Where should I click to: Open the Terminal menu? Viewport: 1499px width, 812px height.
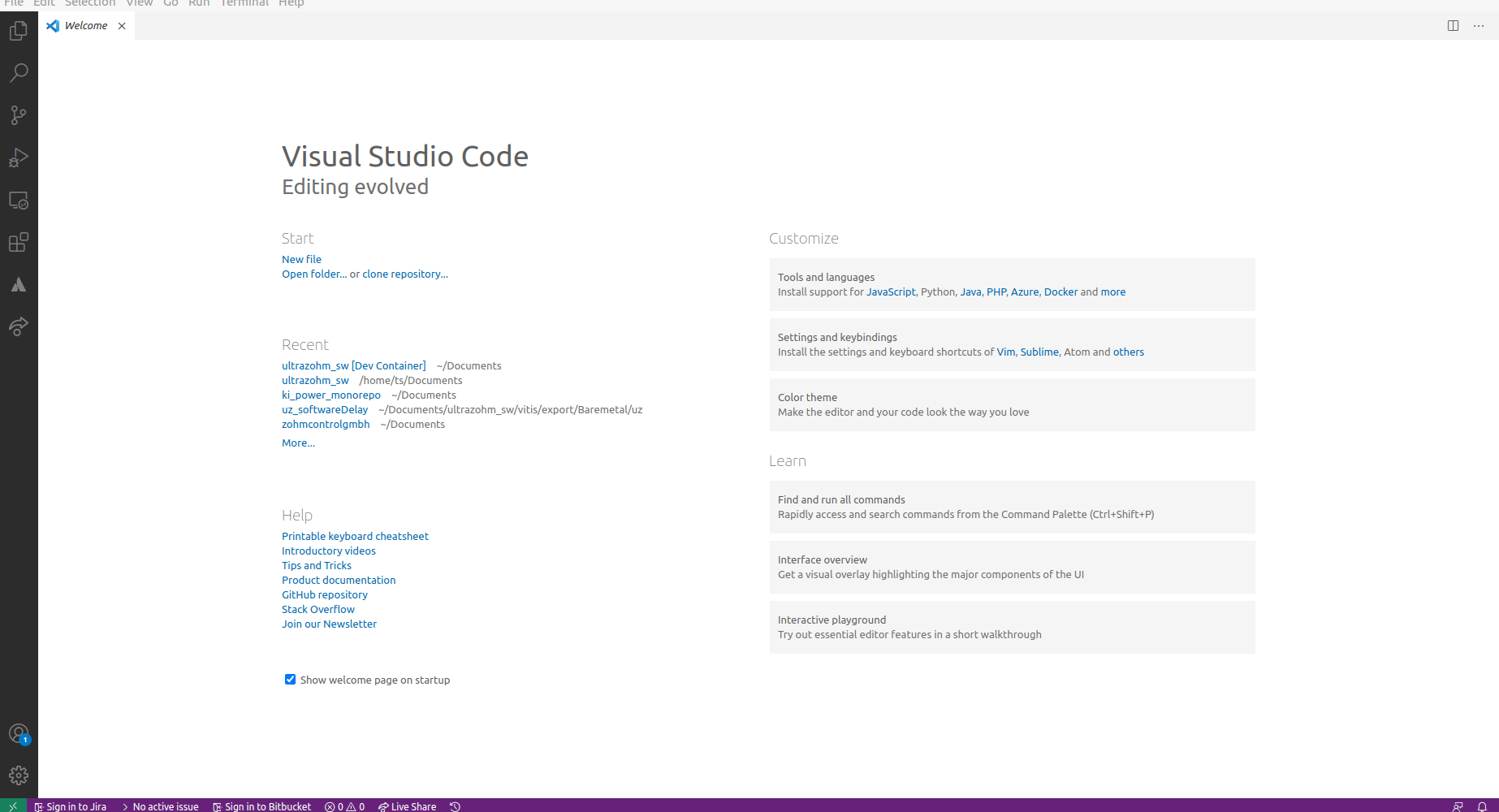tap(244, 4)
